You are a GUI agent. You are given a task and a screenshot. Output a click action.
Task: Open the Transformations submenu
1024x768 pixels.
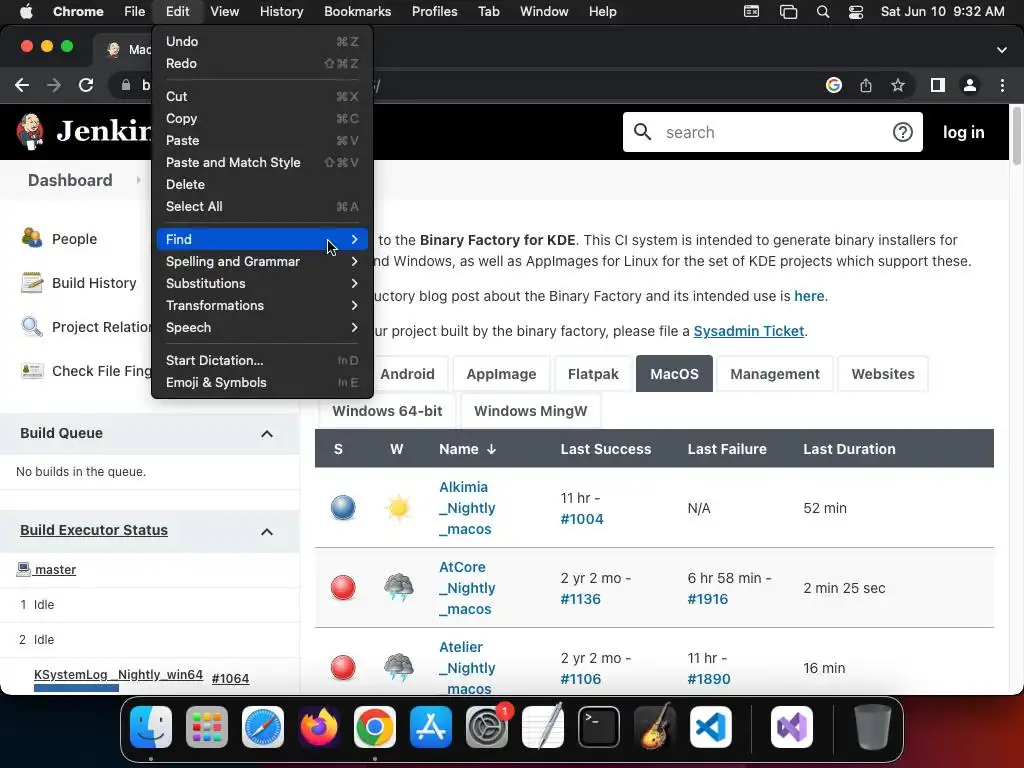click(262, 306)
